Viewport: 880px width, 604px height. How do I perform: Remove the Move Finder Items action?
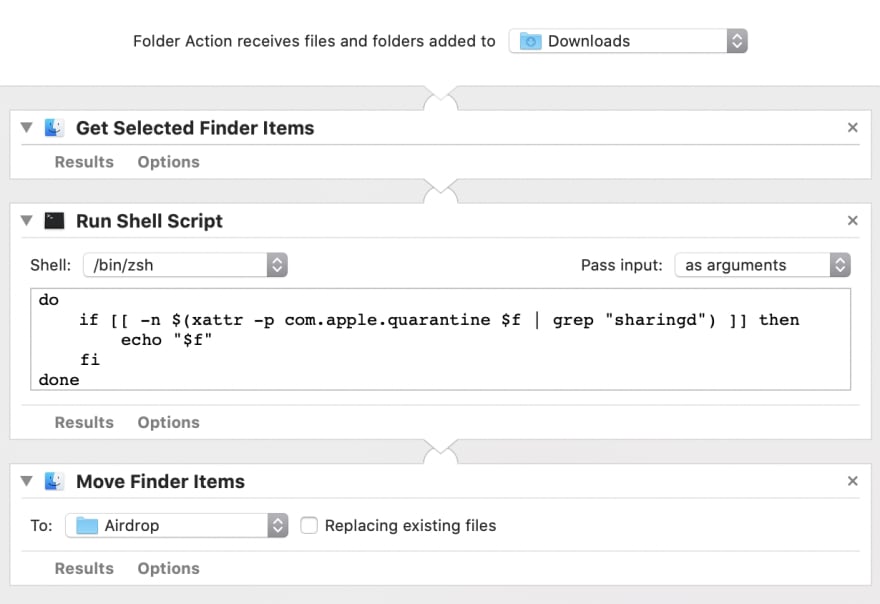pyautogui.click(x=852, y=481)
